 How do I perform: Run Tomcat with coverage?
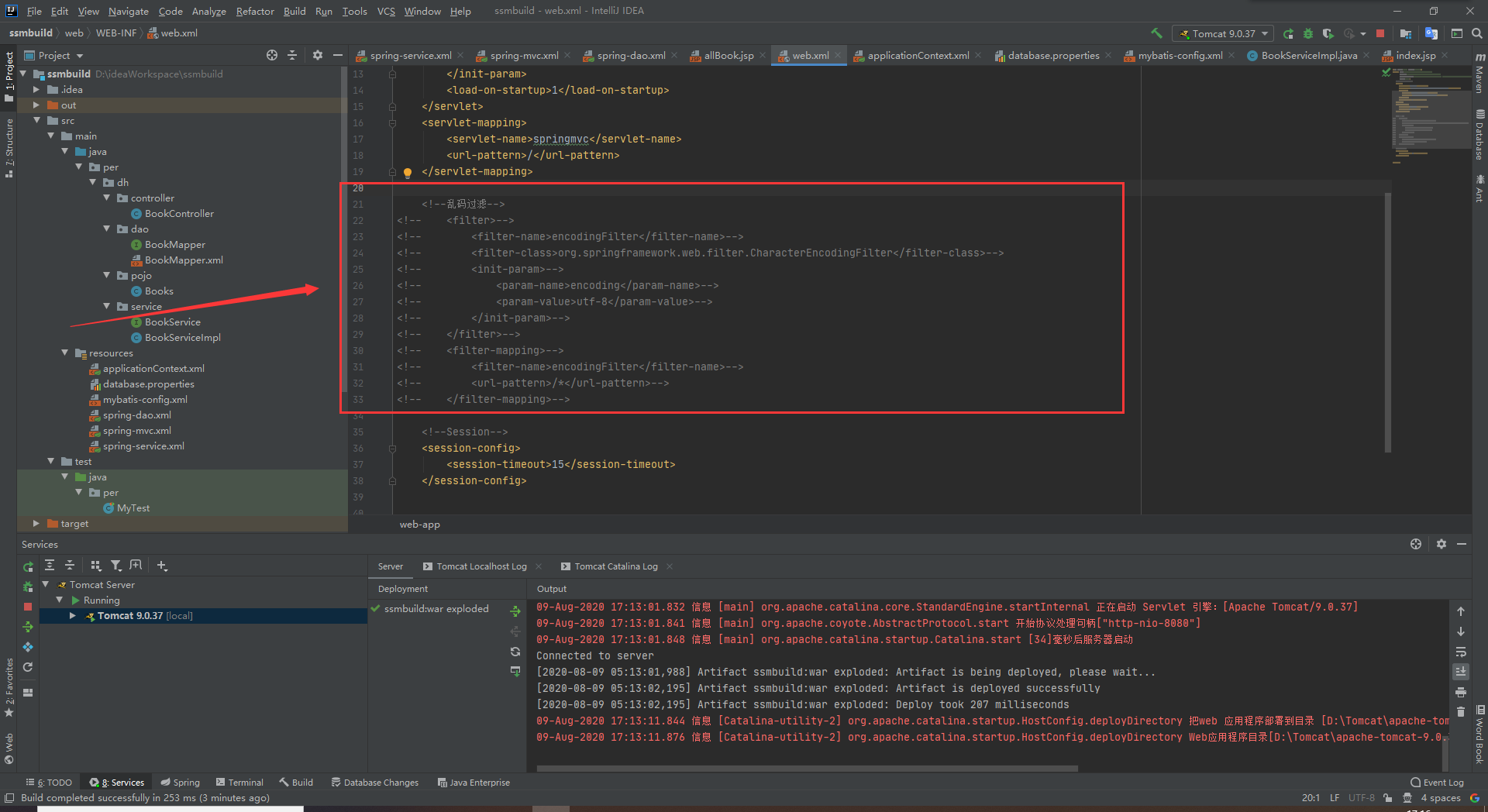(1328, 33)
